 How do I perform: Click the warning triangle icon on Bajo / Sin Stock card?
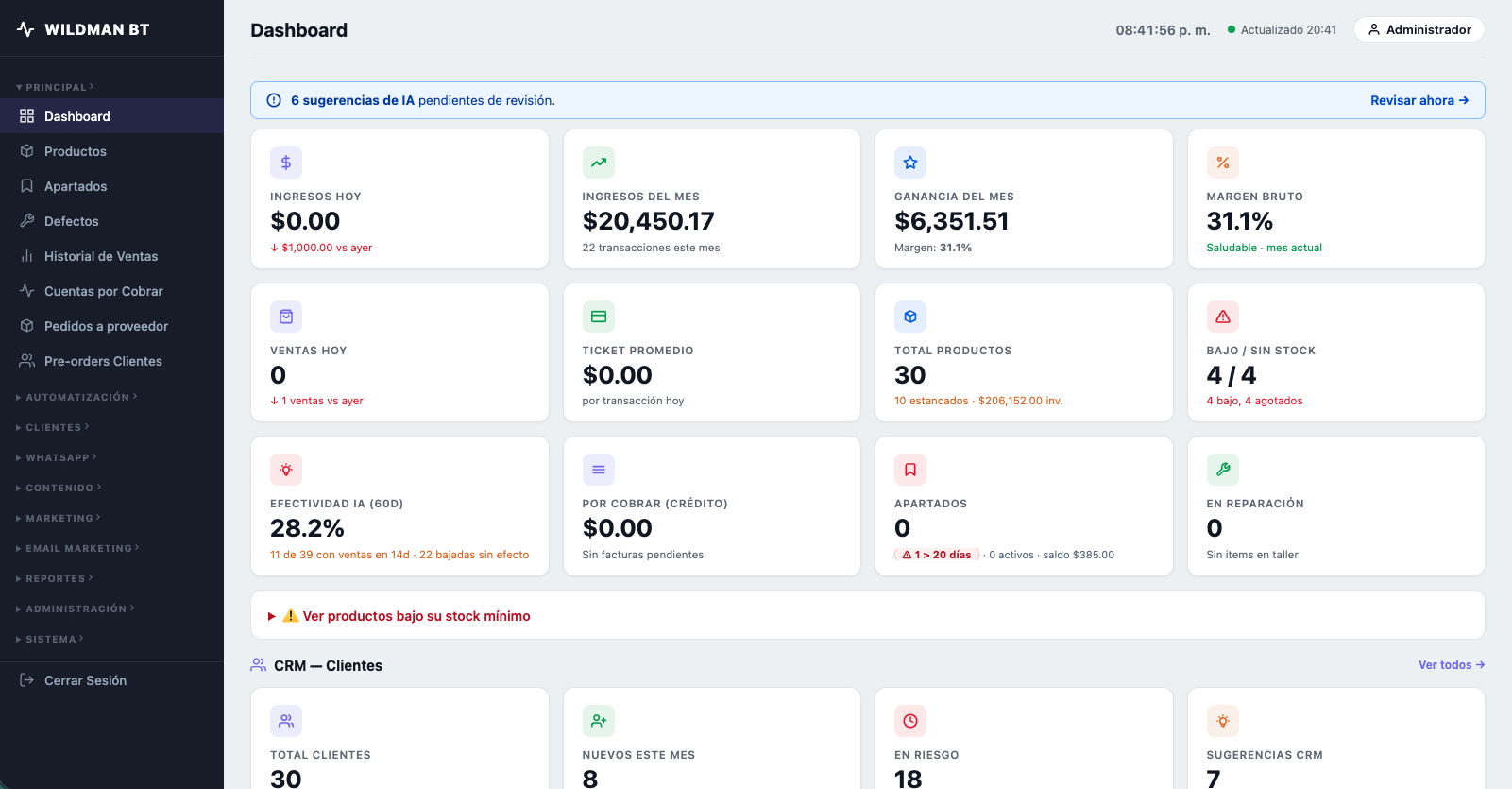click(1223, 317)
